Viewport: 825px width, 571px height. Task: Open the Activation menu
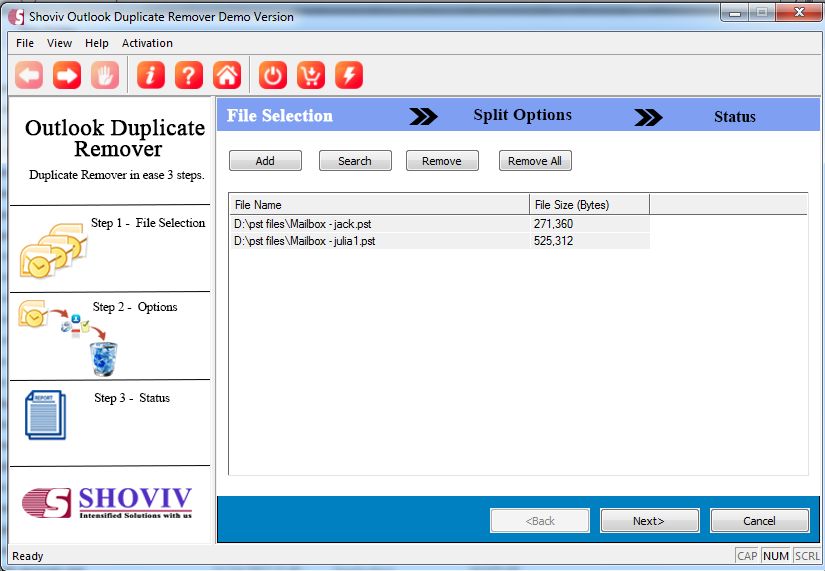147,43
